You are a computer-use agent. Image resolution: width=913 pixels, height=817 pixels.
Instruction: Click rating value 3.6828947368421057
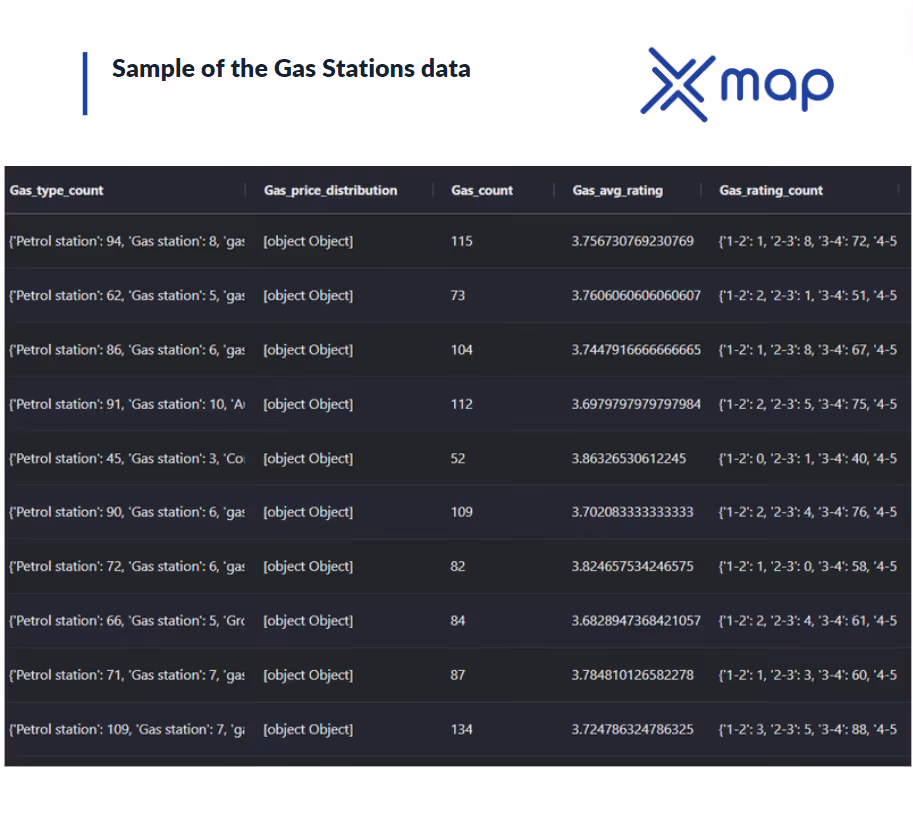click(636, 620)
